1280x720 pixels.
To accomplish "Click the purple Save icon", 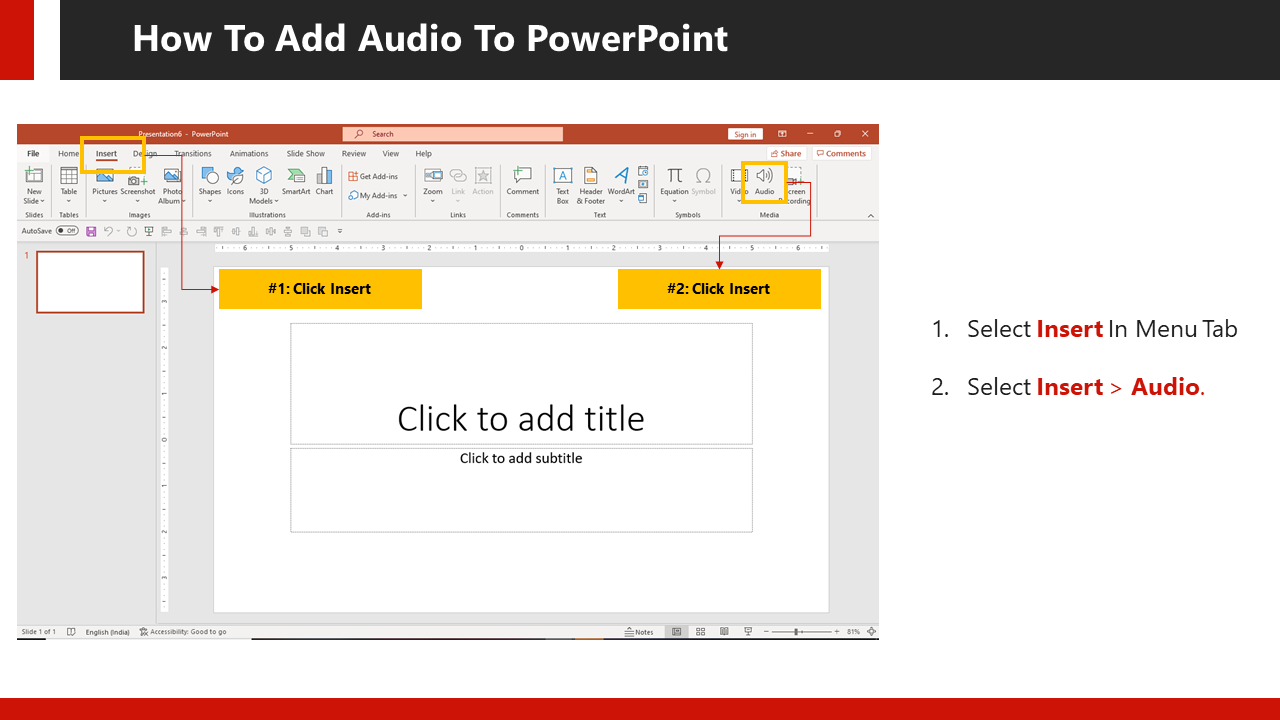I will pos(91,231).
